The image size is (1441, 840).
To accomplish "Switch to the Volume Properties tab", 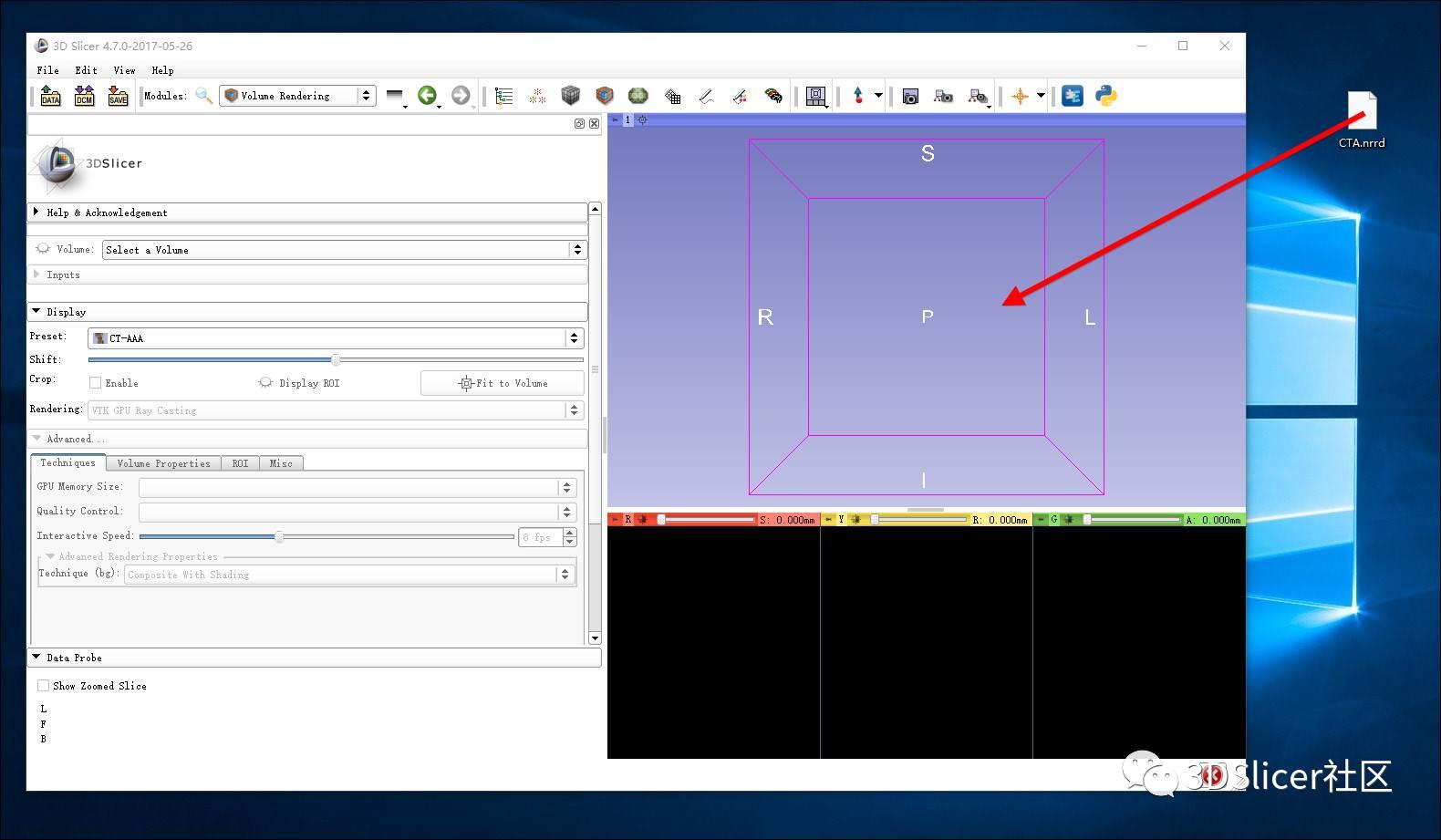I will click(x=163, y=463).
